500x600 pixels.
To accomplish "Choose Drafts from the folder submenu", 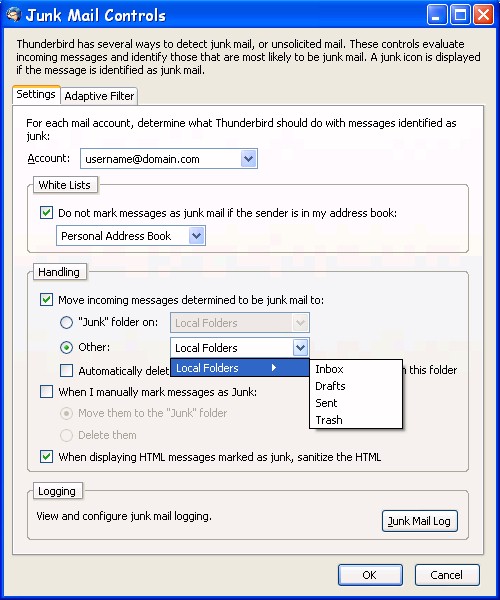I will pos(355,386).
